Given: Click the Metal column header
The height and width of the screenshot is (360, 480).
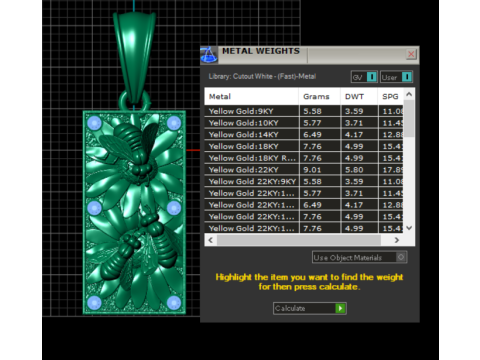Looking at the screenshot, I should tap(251, 97).
